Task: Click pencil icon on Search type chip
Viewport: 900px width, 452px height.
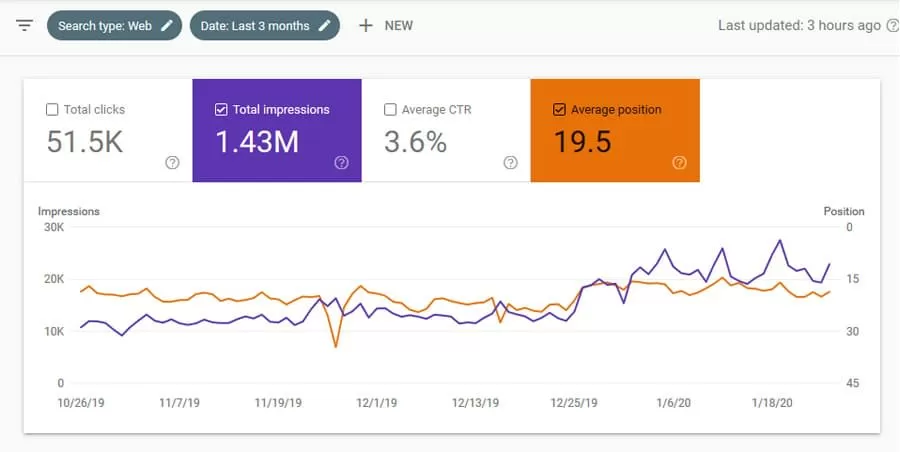Action: (x=167, y=26)
